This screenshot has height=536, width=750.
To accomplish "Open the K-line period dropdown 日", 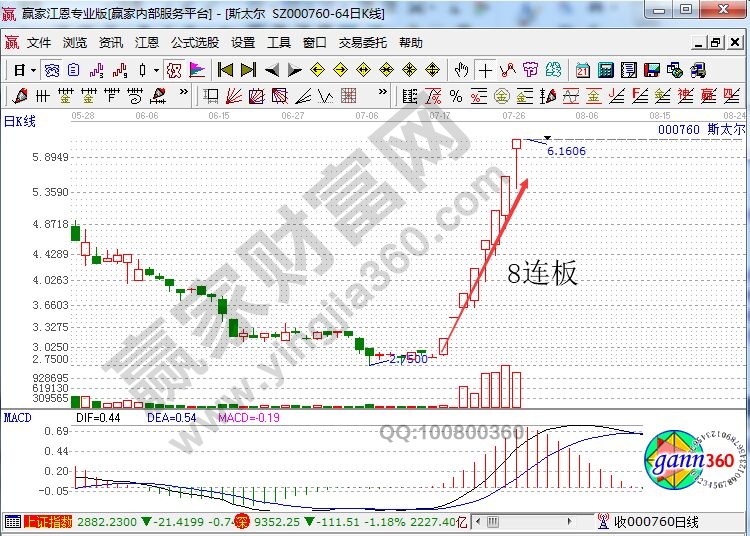I will pyautogui.click(x=22, y=70).
